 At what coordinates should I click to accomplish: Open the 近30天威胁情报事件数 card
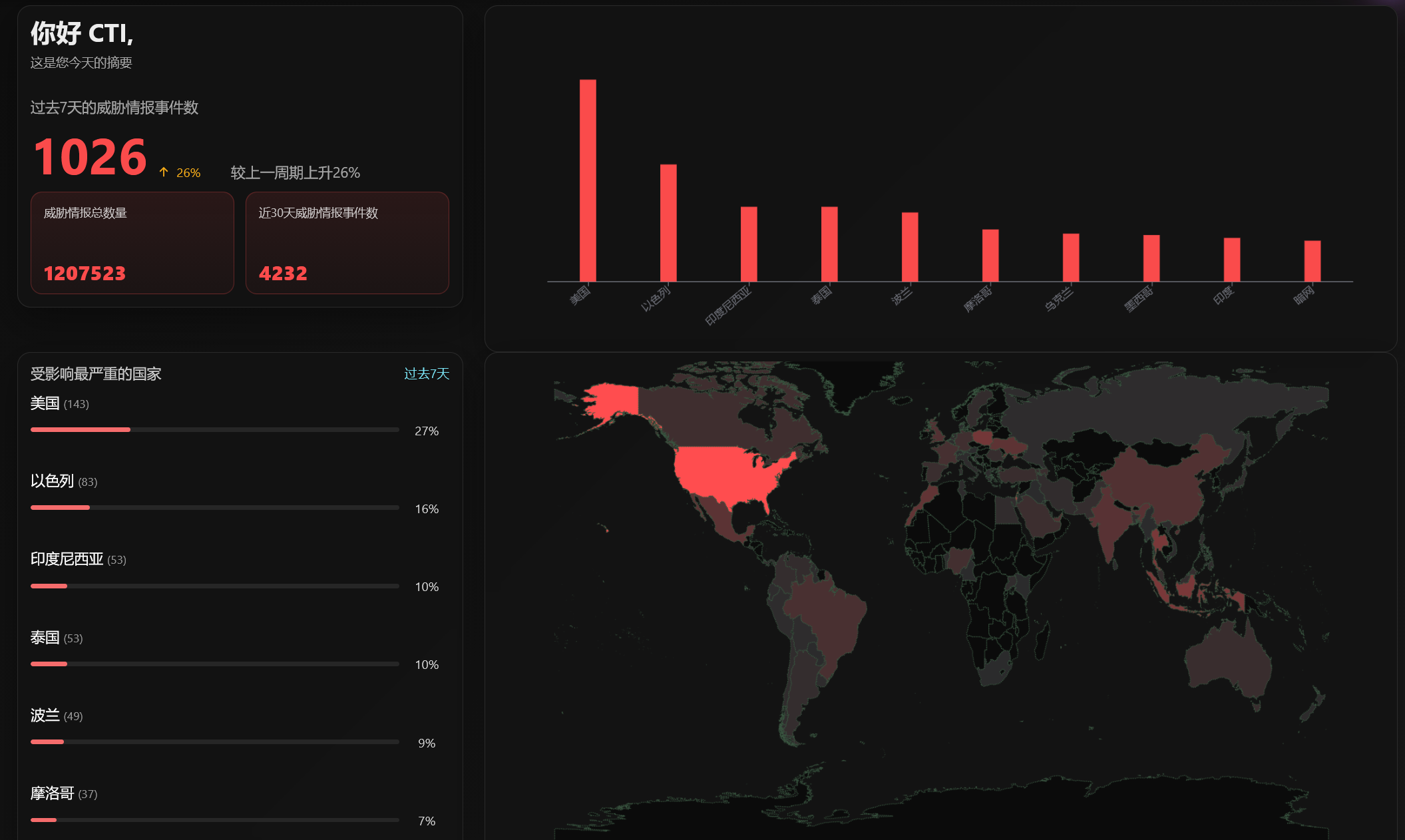coord(347,243)
